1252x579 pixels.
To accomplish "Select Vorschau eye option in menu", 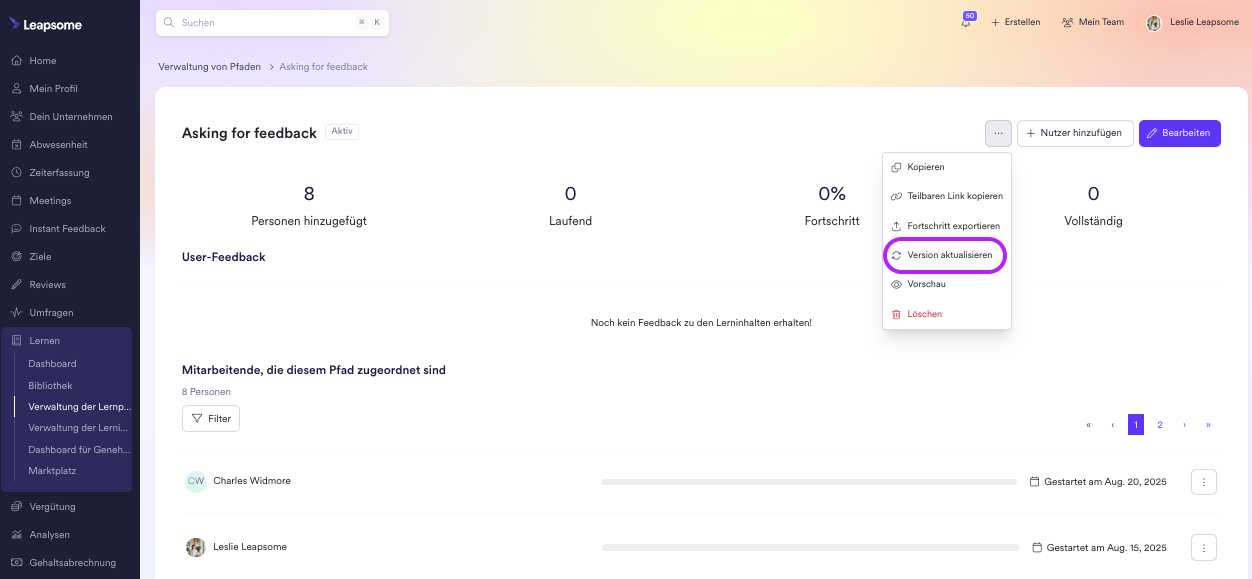I will pyautogui.click(x=925, y=284).
